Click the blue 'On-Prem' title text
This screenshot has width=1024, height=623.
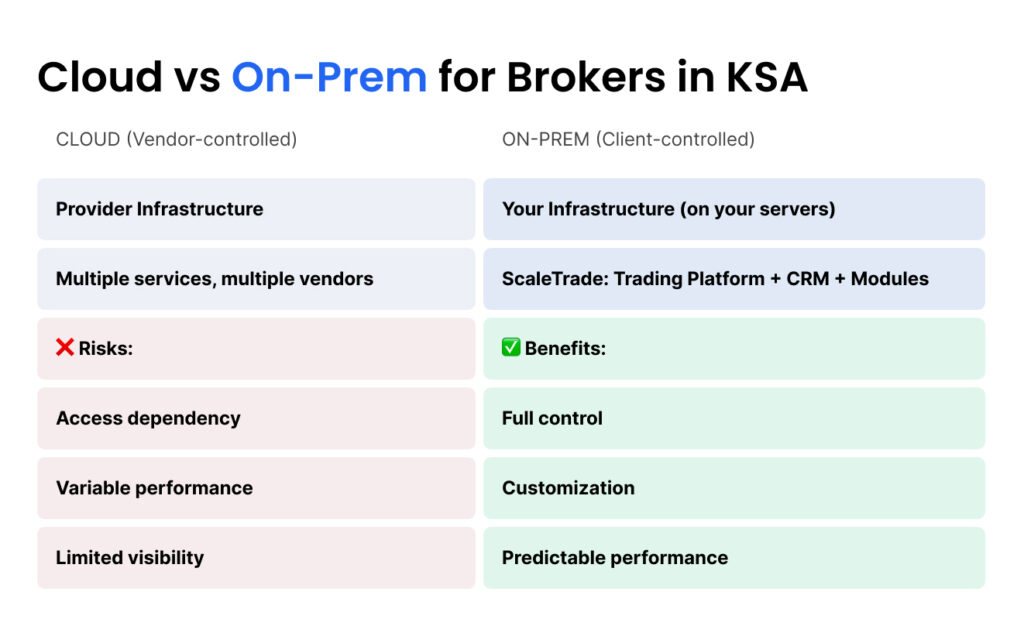(x=329, y=77)
